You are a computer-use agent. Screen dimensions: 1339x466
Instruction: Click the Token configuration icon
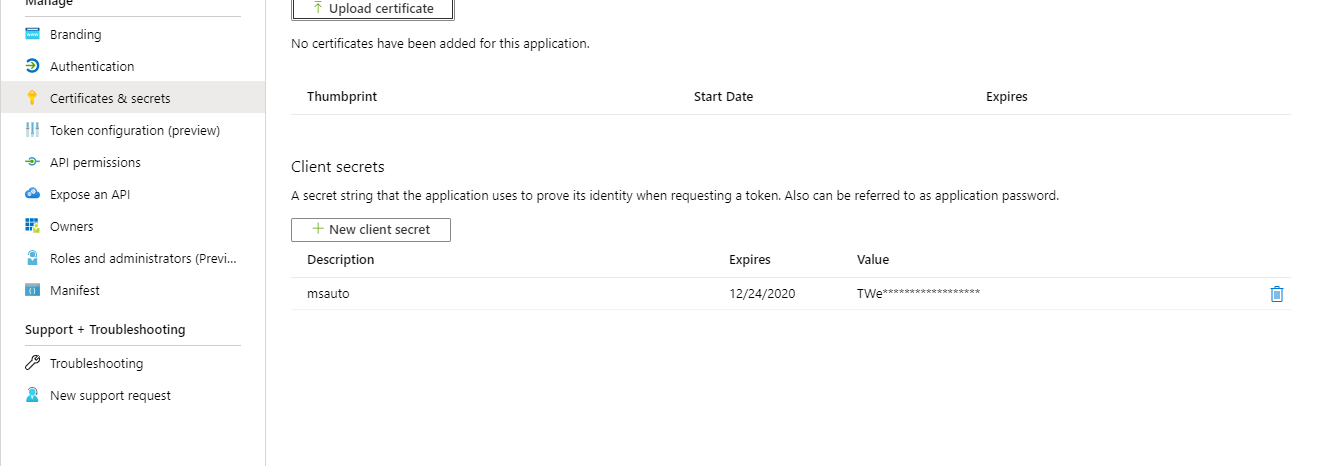(x=32, y=130)
